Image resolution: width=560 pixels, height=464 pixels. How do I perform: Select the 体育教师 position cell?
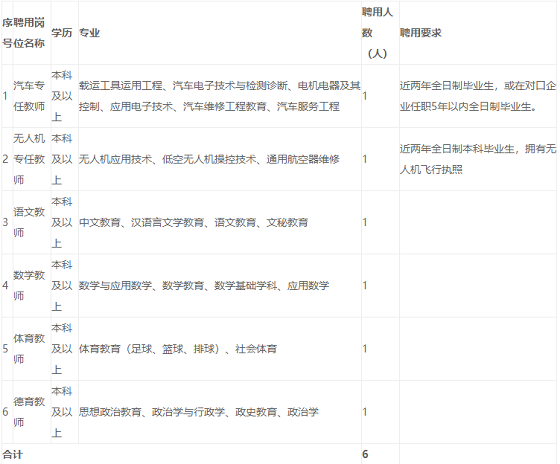click(29, 349)
